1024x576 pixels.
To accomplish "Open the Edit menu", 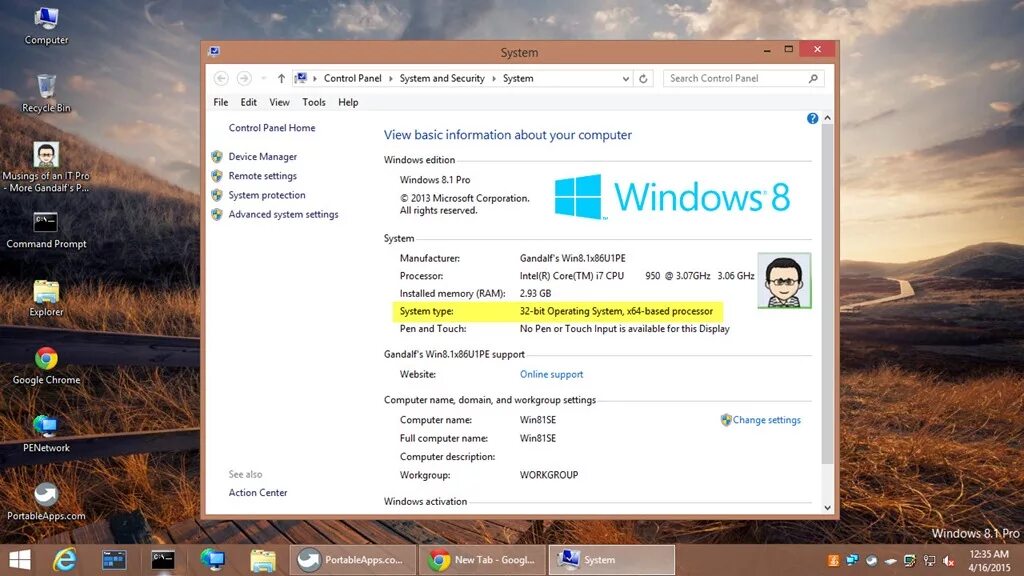I will 248,103.
